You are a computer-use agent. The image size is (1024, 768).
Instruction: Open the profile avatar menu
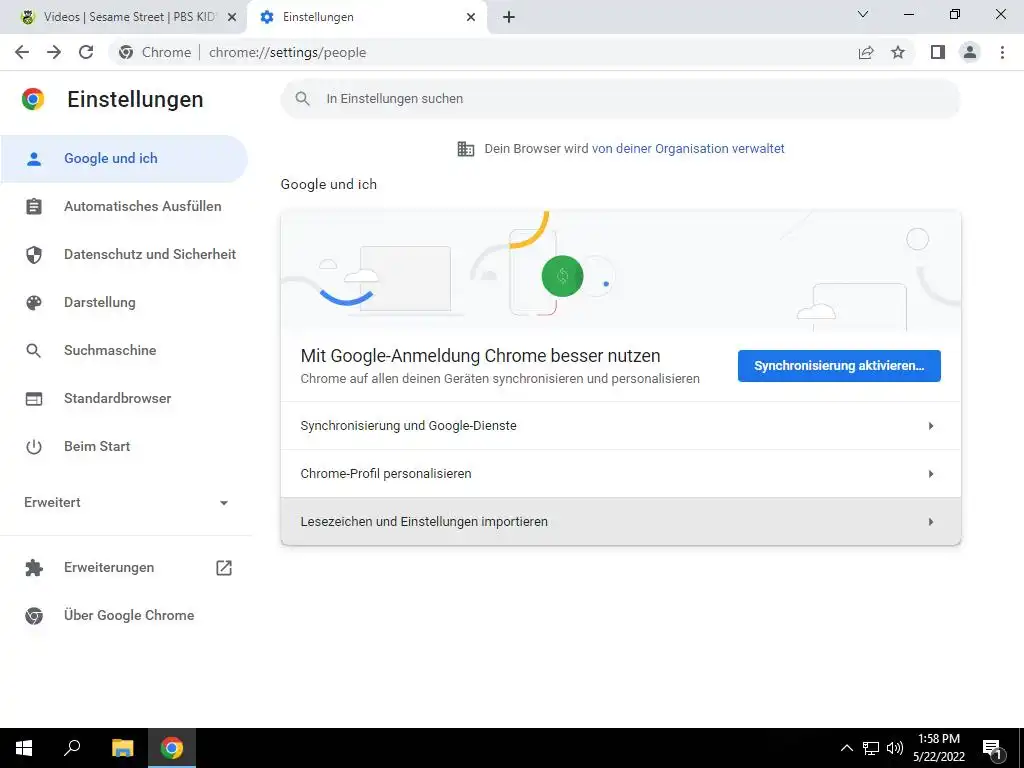coord(970,52)
